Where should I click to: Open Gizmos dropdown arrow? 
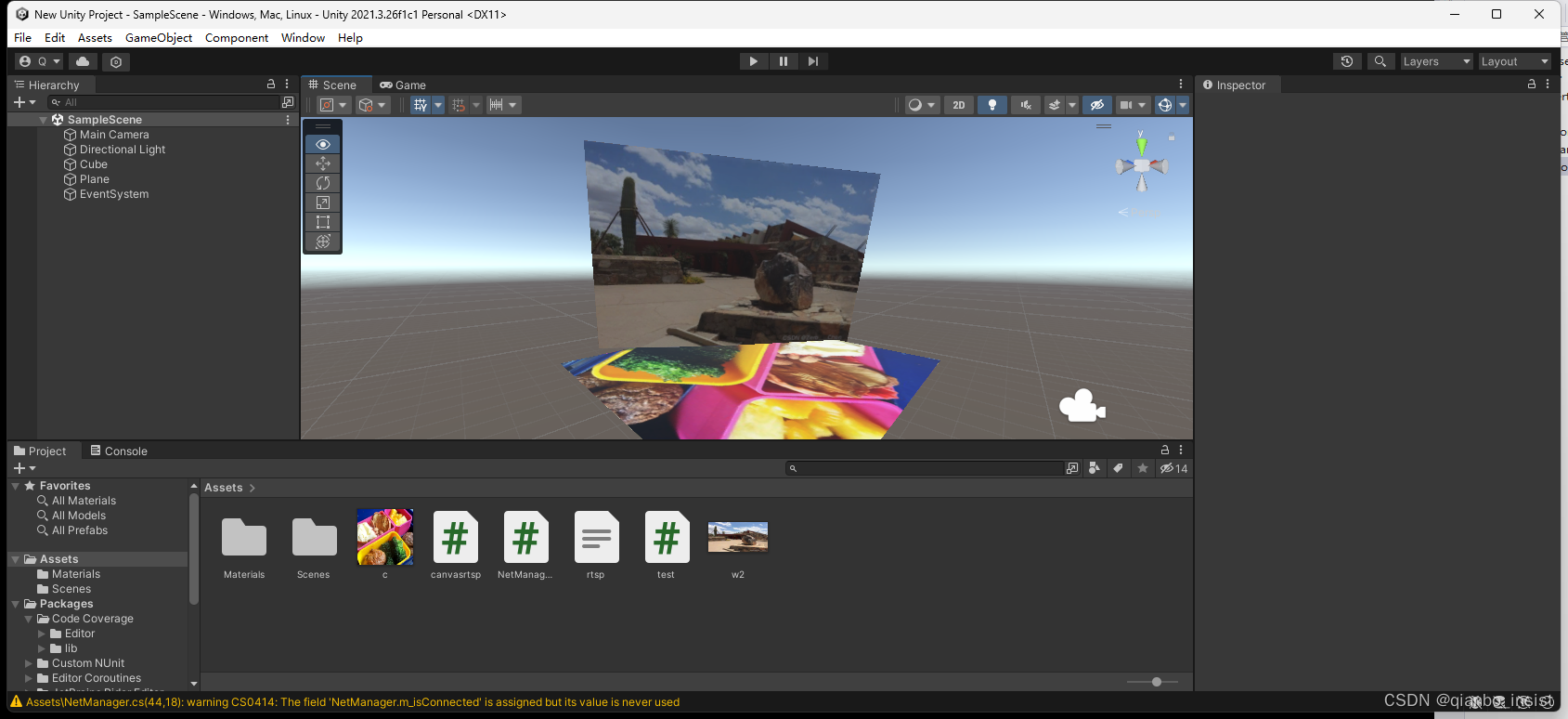coord(1183,105)
